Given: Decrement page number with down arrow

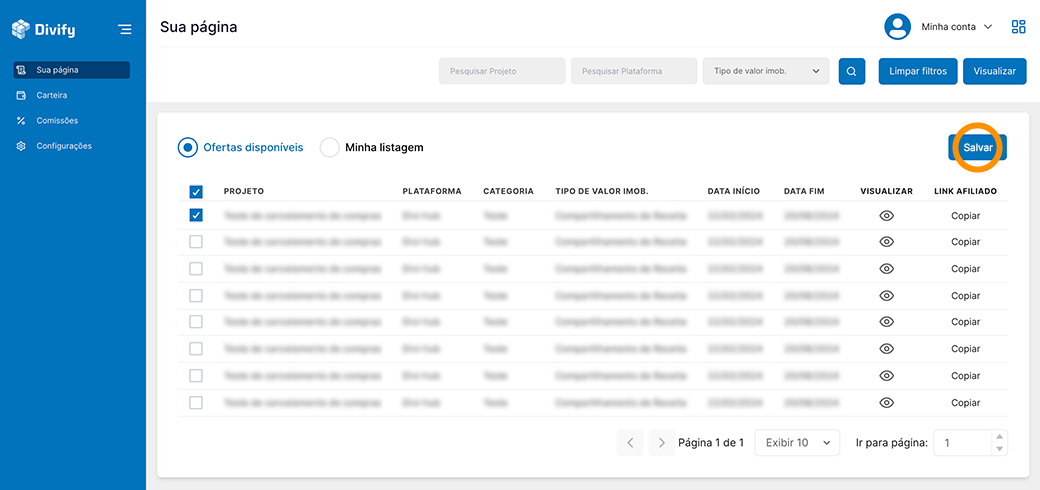Looking at the screenshot, I should pos(1000,449).
